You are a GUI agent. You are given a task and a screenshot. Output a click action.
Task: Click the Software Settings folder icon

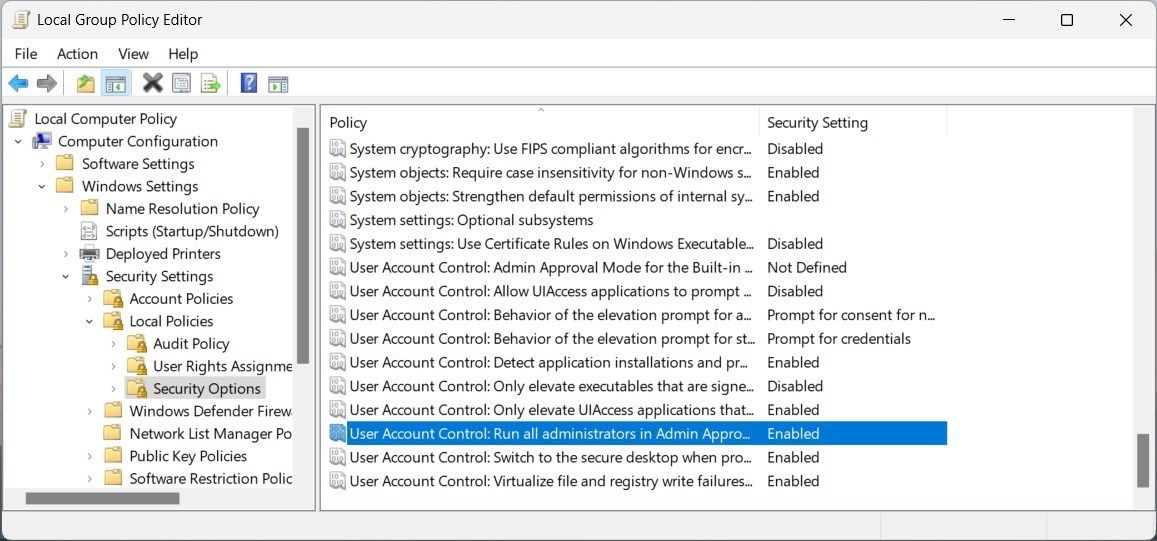(66, 164)
